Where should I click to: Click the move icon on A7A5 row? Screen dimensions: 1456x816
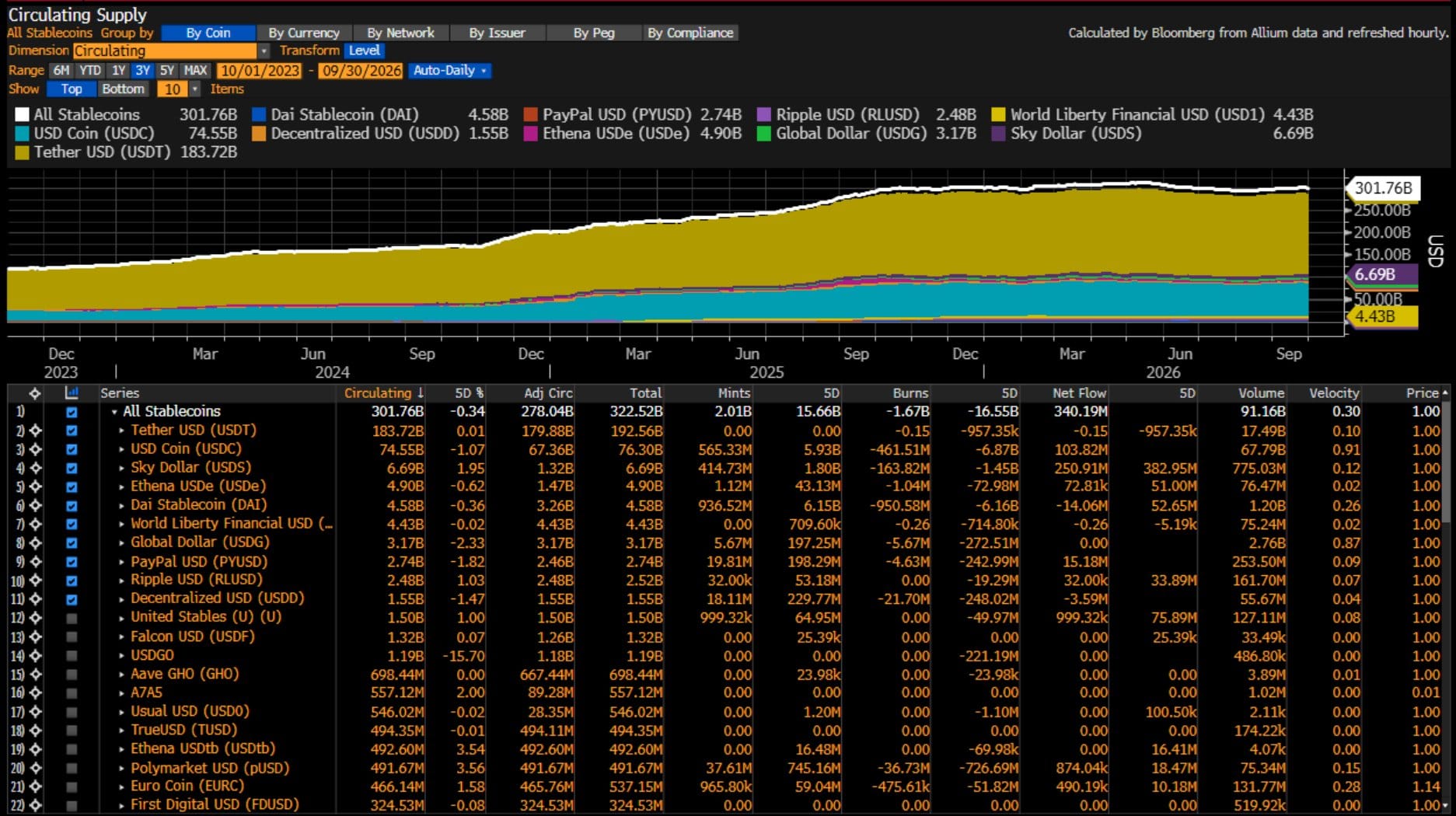(36, 692)
